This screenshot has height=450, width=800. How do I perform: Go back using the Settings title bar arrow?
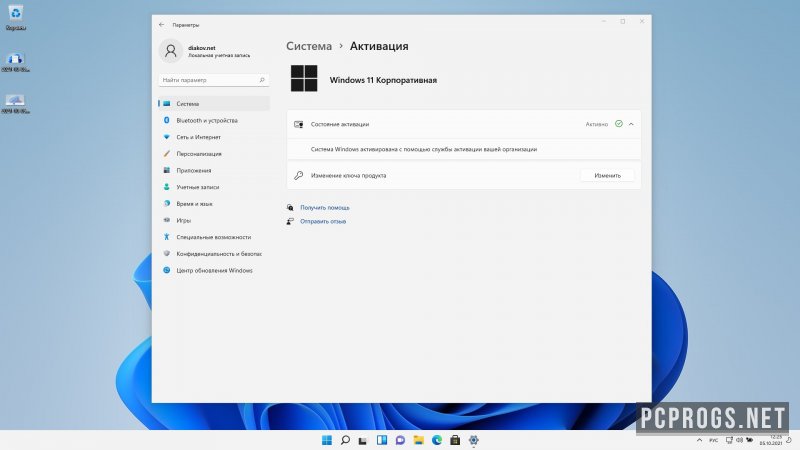coord(162,24)
